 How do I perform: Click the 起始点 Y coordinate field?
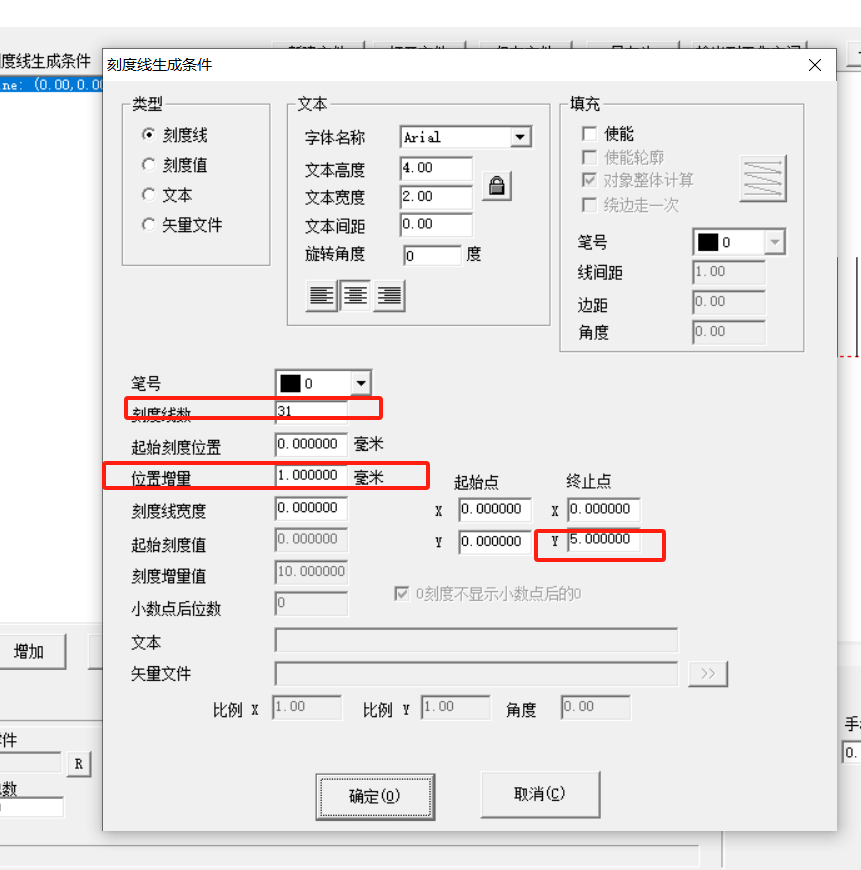pyautogui.click(x=495, y=542)
